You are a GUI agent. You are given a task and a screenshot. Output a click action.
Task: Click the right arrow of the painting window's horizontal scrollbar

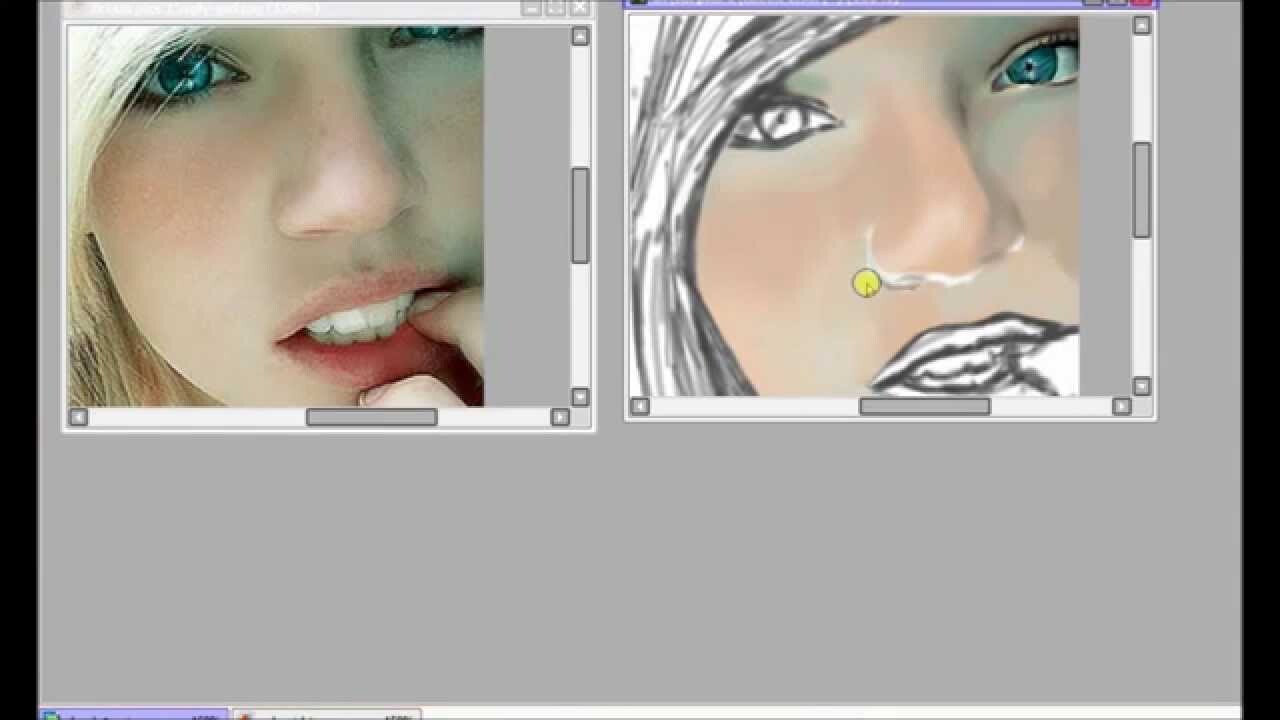(x=1122, y=406)
